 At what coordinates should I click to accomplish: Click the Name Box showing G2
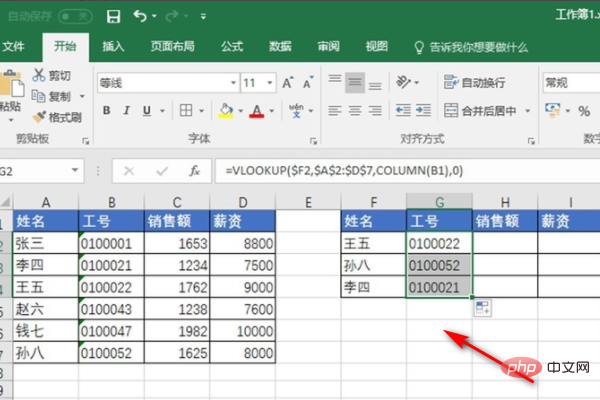[x=41, y=171]
